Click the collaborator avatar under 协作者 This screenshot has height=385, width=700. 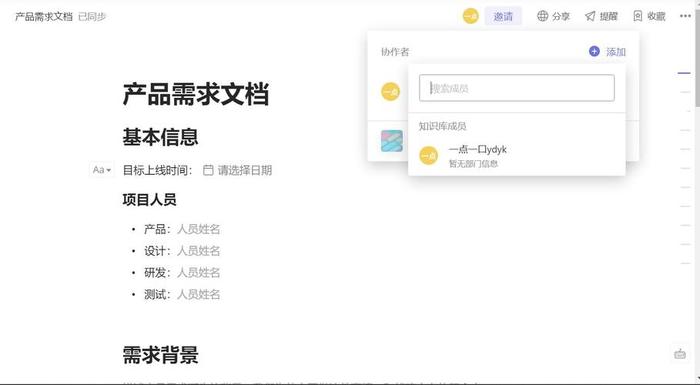pos(390,92)
